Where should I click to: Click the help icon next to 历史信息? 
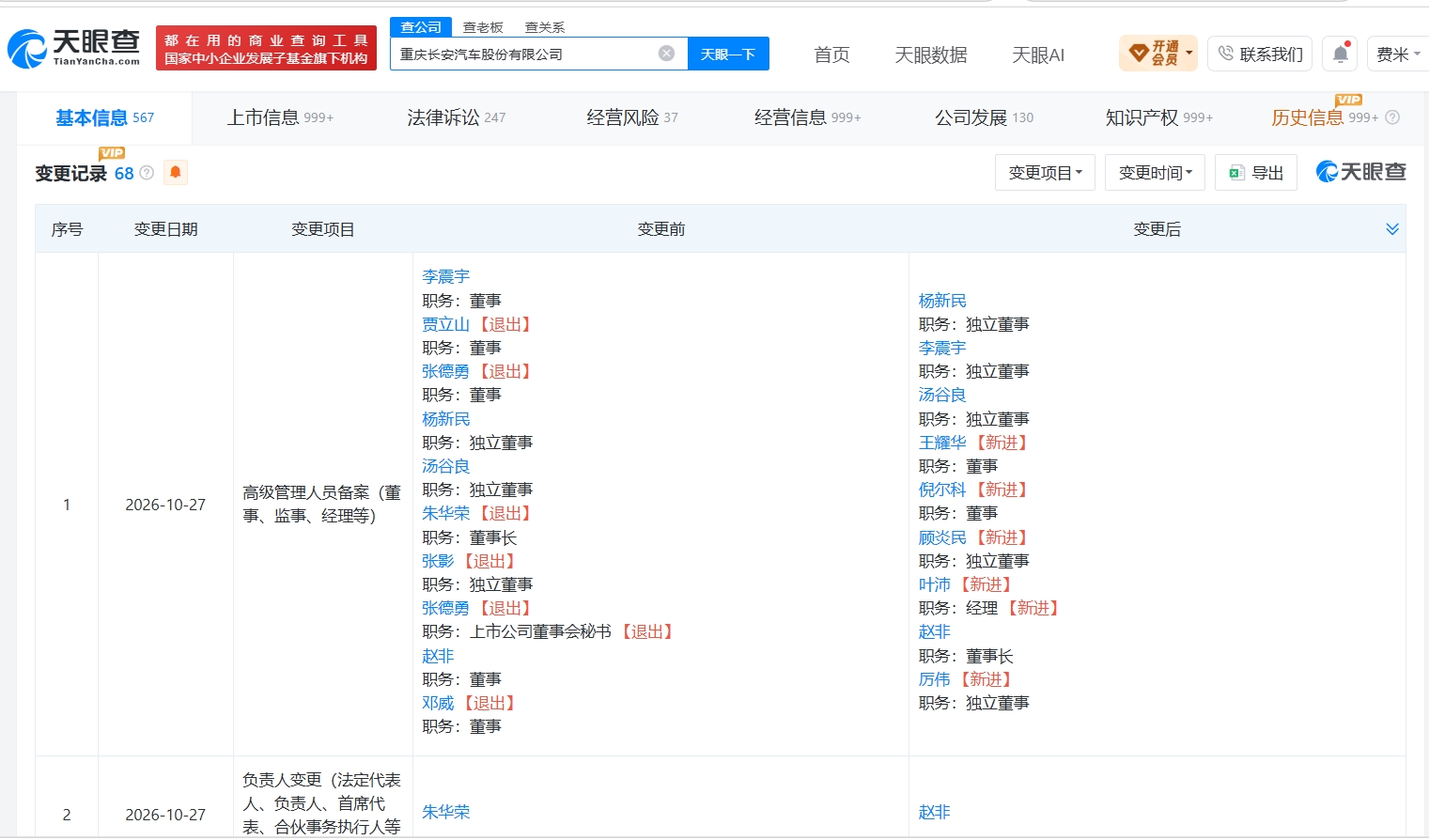click(1392, 117)
